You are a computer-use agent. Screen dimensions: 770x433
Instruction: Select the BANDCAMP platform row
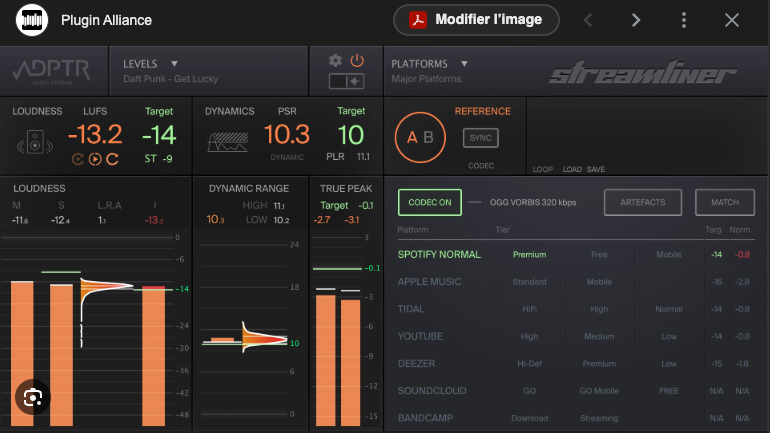pyautogui.click(x=425, y=418)
